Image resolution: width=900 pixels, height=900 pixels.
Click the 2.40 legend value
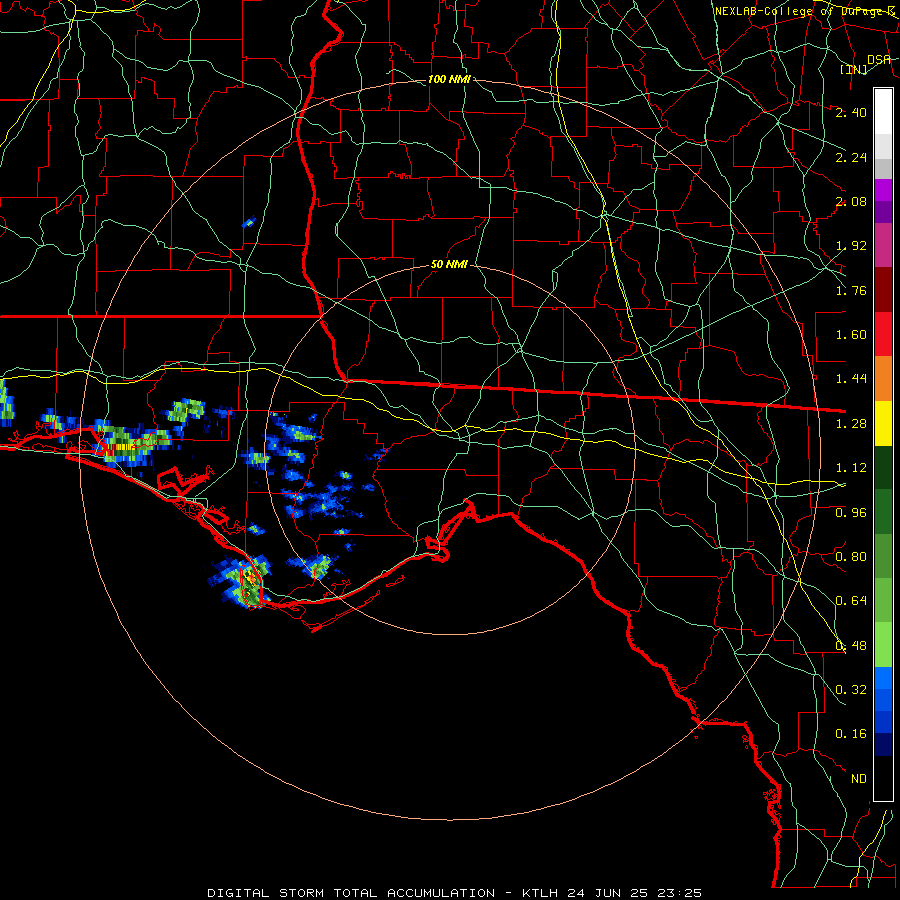[x=851, y=112]
